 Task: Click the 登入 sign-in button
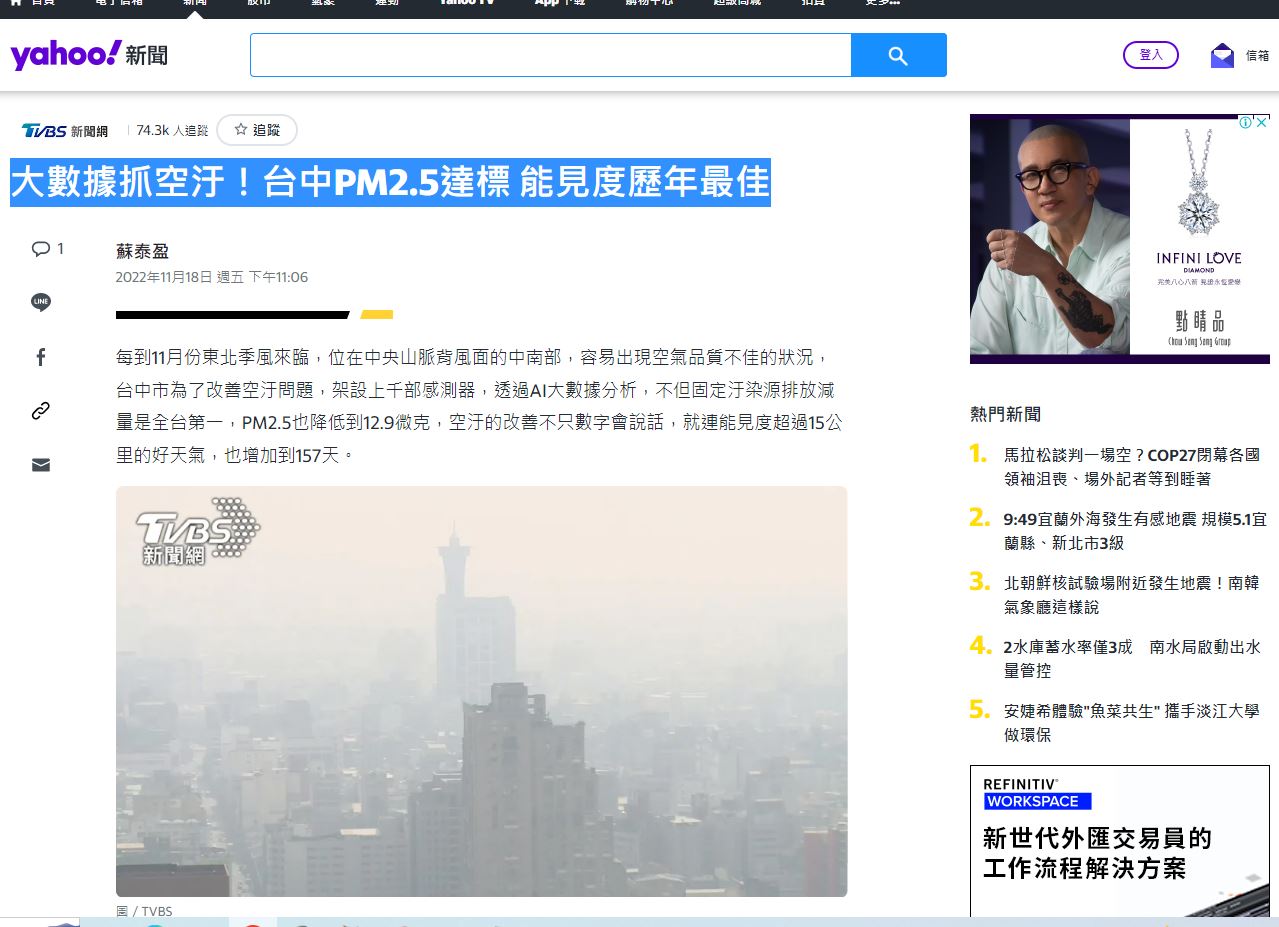coord(1151,55)
